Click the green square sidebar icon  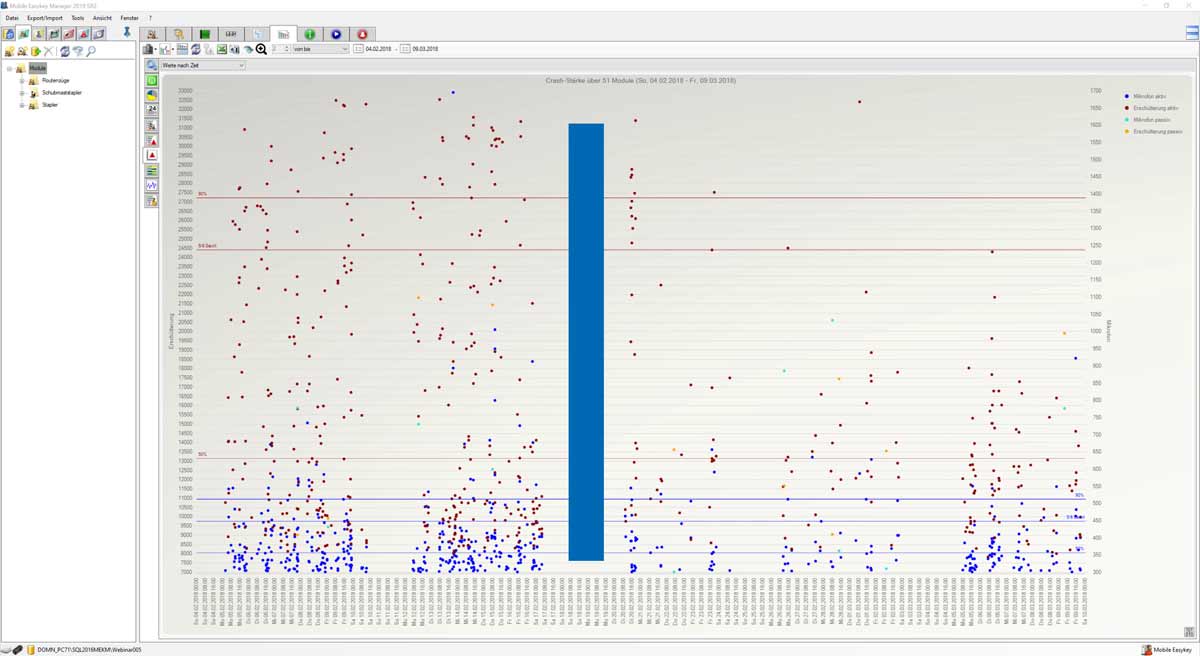click(151, 80)
